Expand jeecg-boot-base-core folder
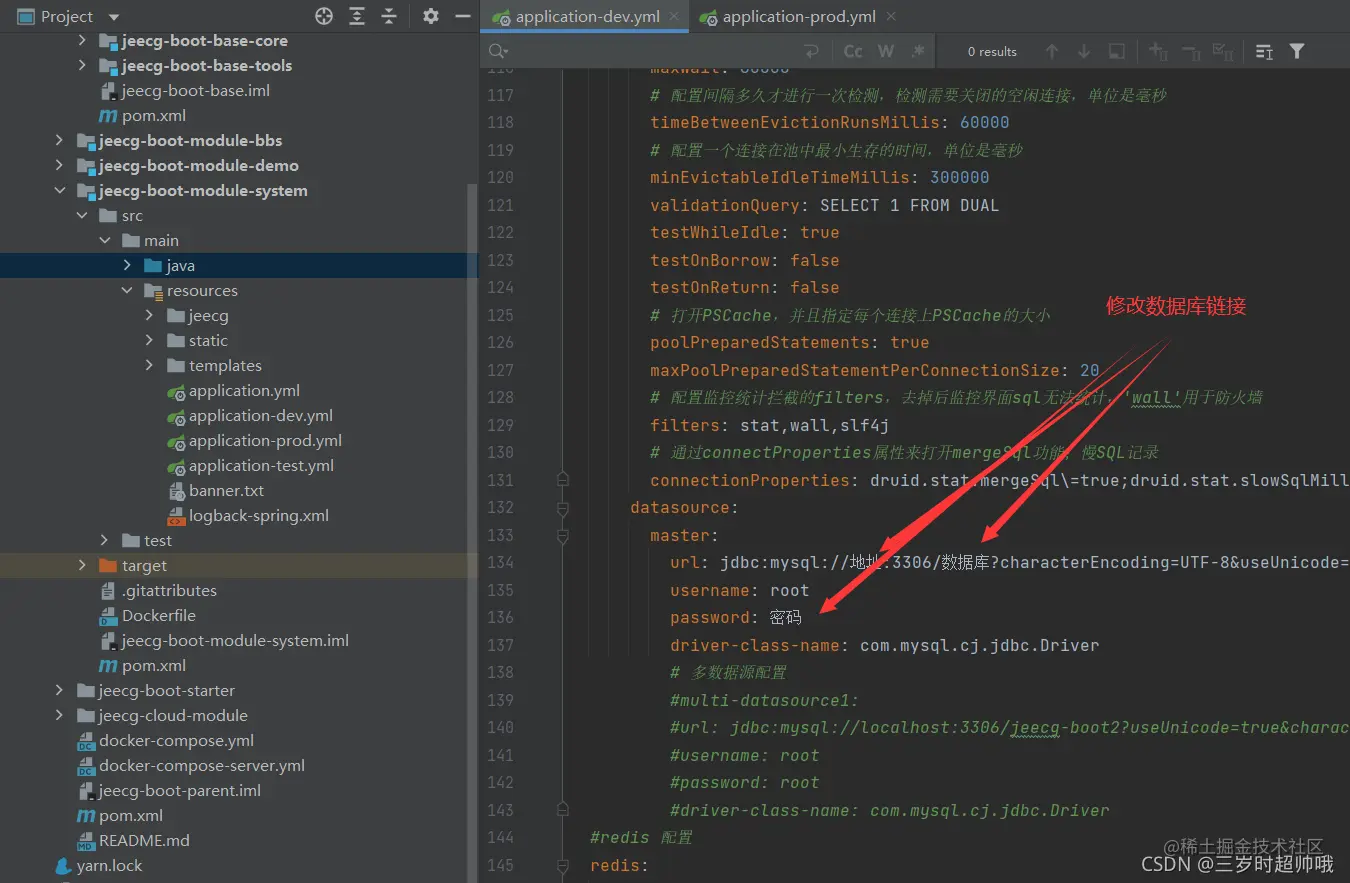The width and height of the screenshot is (1350, 883). [x=82, y=41]
